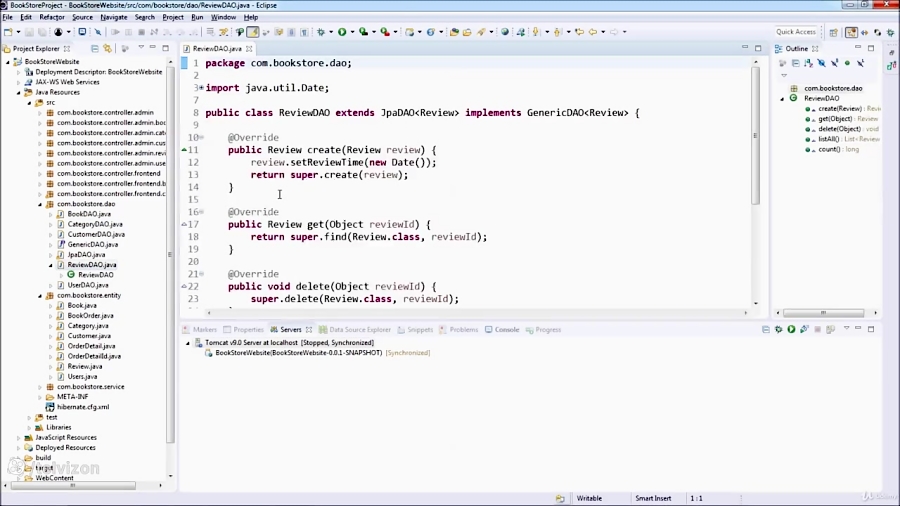Click Project Explorer horizontal scrollbar
Viewport: 900px width, 506px height.
point(73,485)
